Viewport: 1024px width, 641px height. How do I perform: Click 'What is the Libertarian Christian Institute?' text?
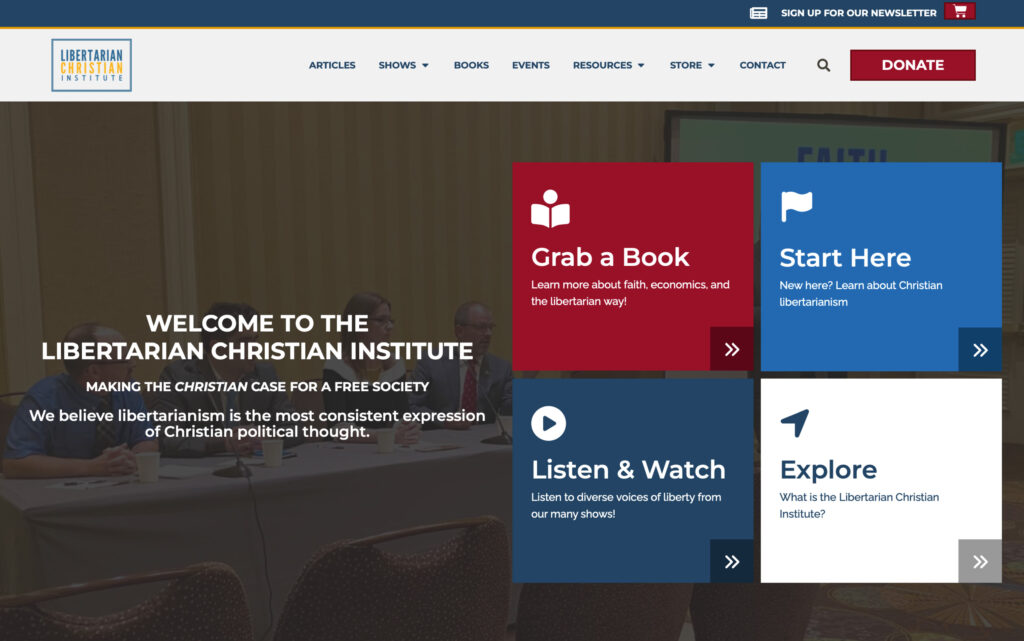coord(859,505)
